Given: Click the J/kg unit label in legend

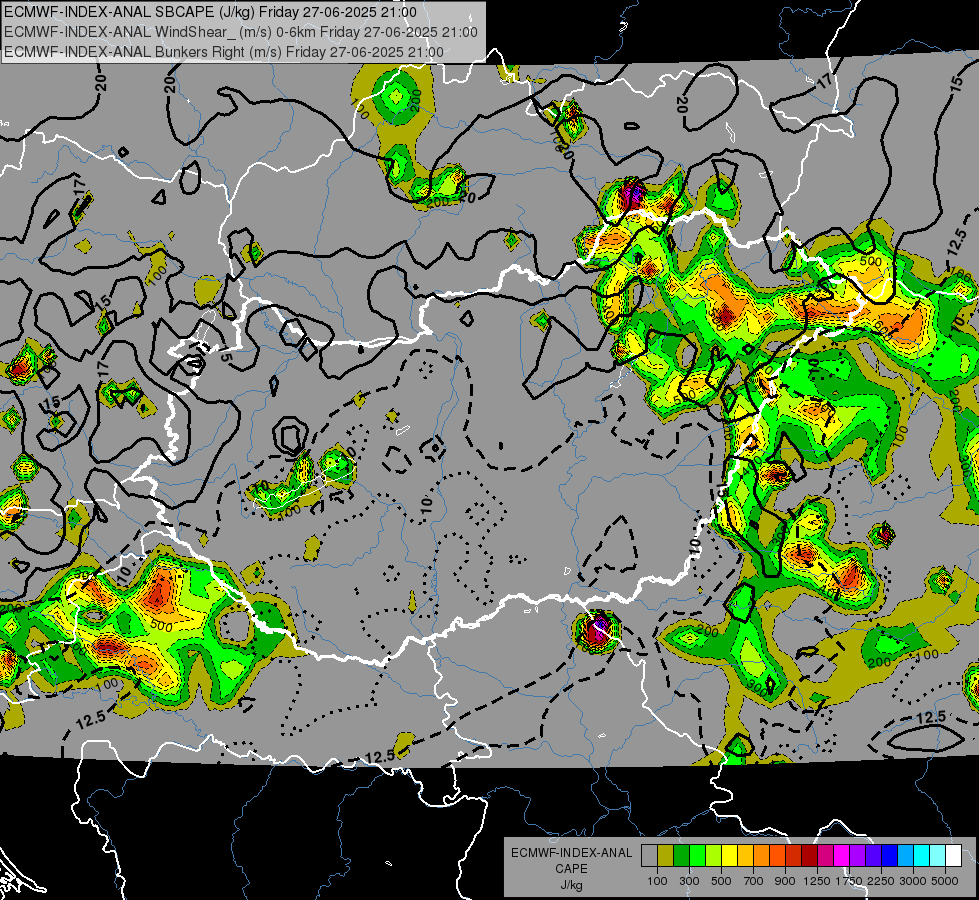Looking at the screenshot, I should 571,885.
